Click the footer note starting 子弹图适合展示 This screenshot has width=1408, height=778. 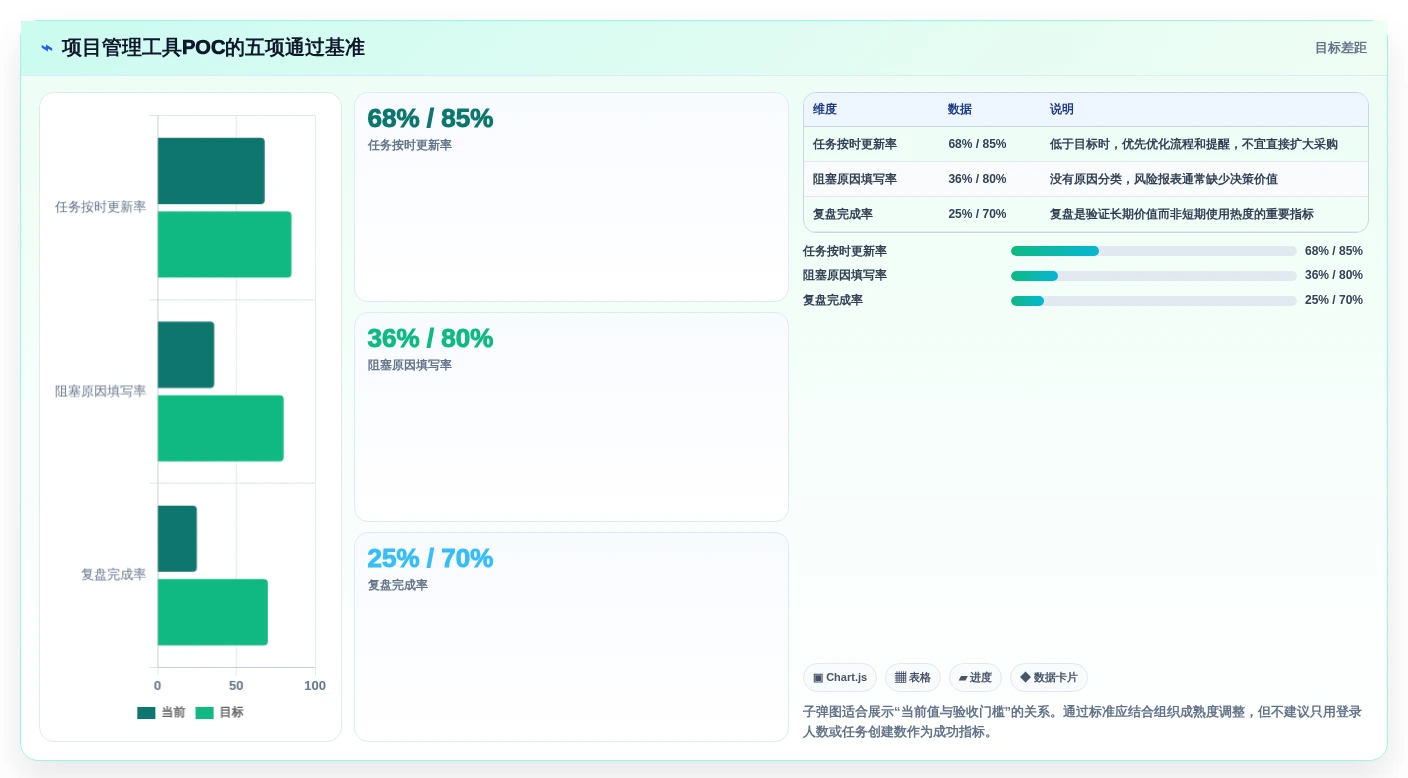coord(1083,722)
